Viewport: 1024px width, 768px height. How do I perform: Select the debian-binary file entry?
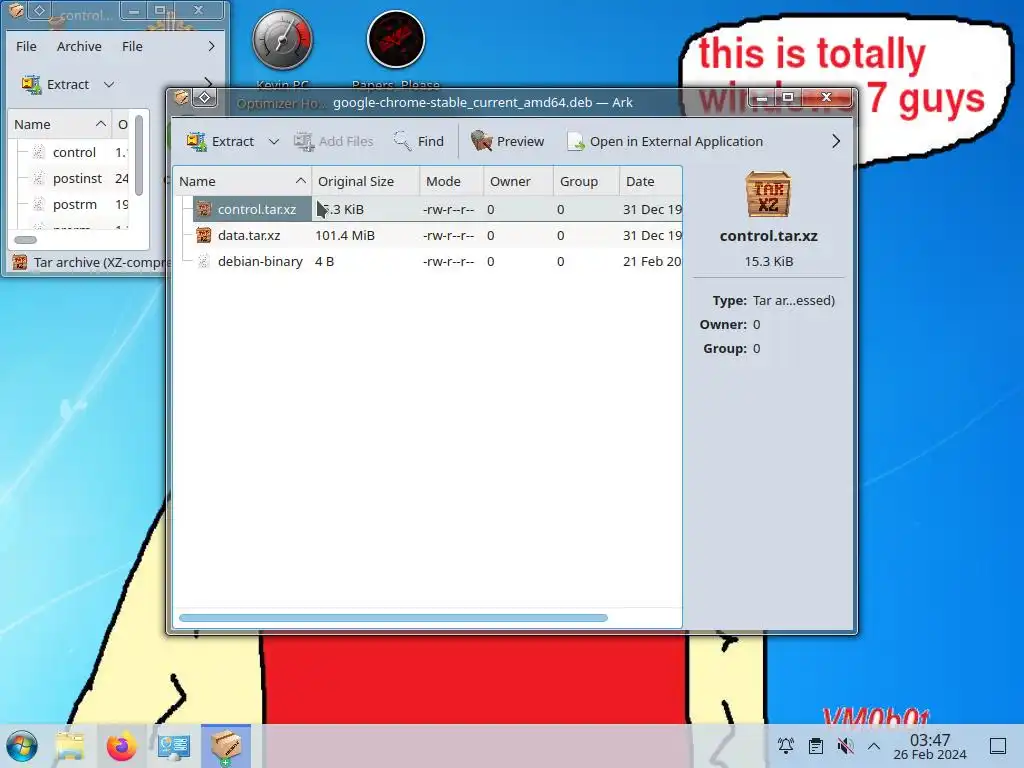[428, 261]
